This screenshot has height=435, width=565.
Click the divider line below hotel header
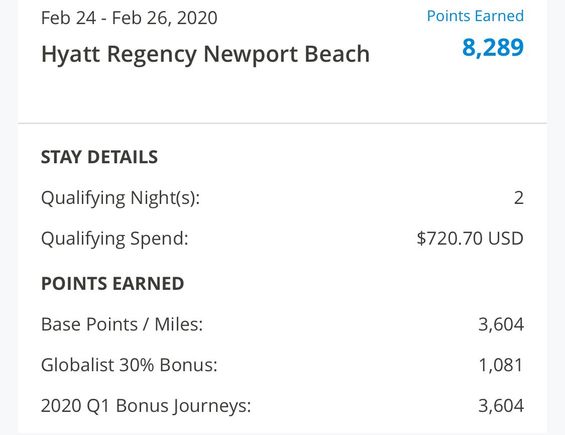(282, 123)
